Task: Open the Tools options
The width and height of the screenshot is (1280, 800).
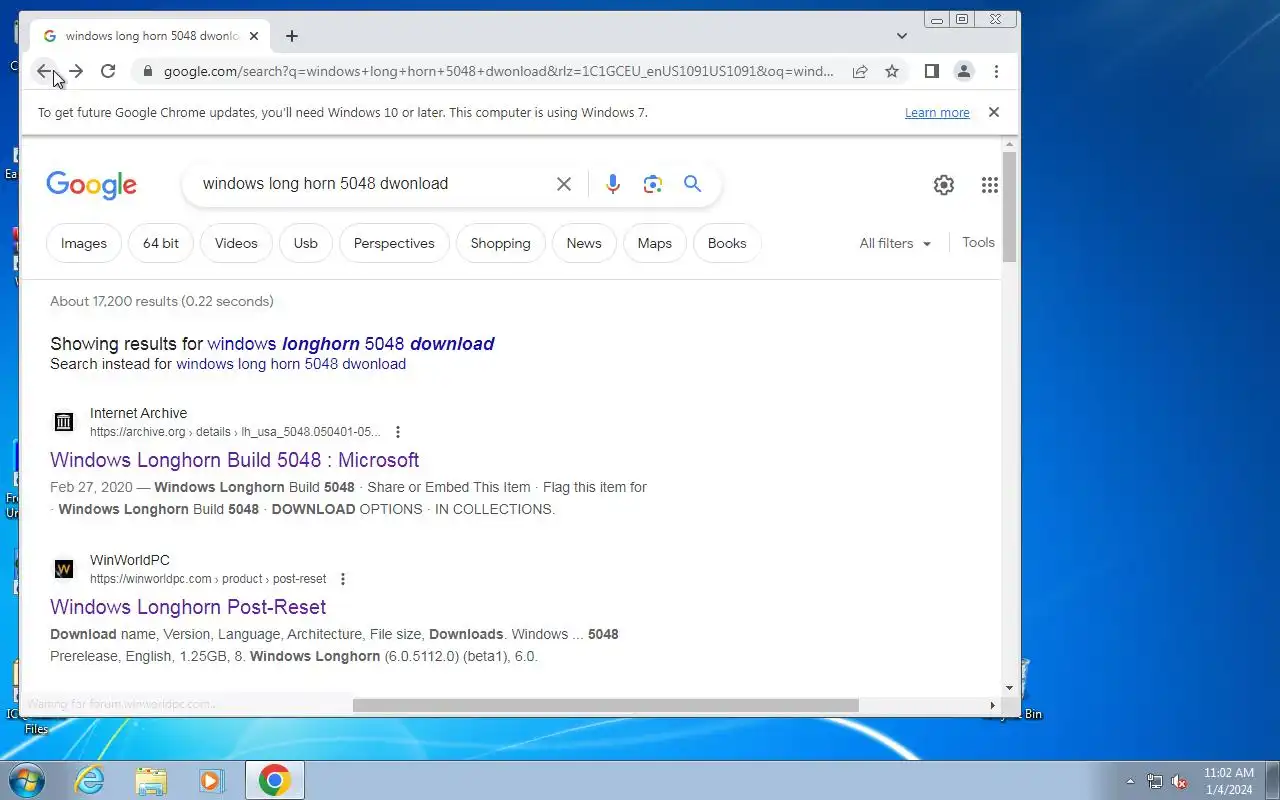Action: (978, 242)
